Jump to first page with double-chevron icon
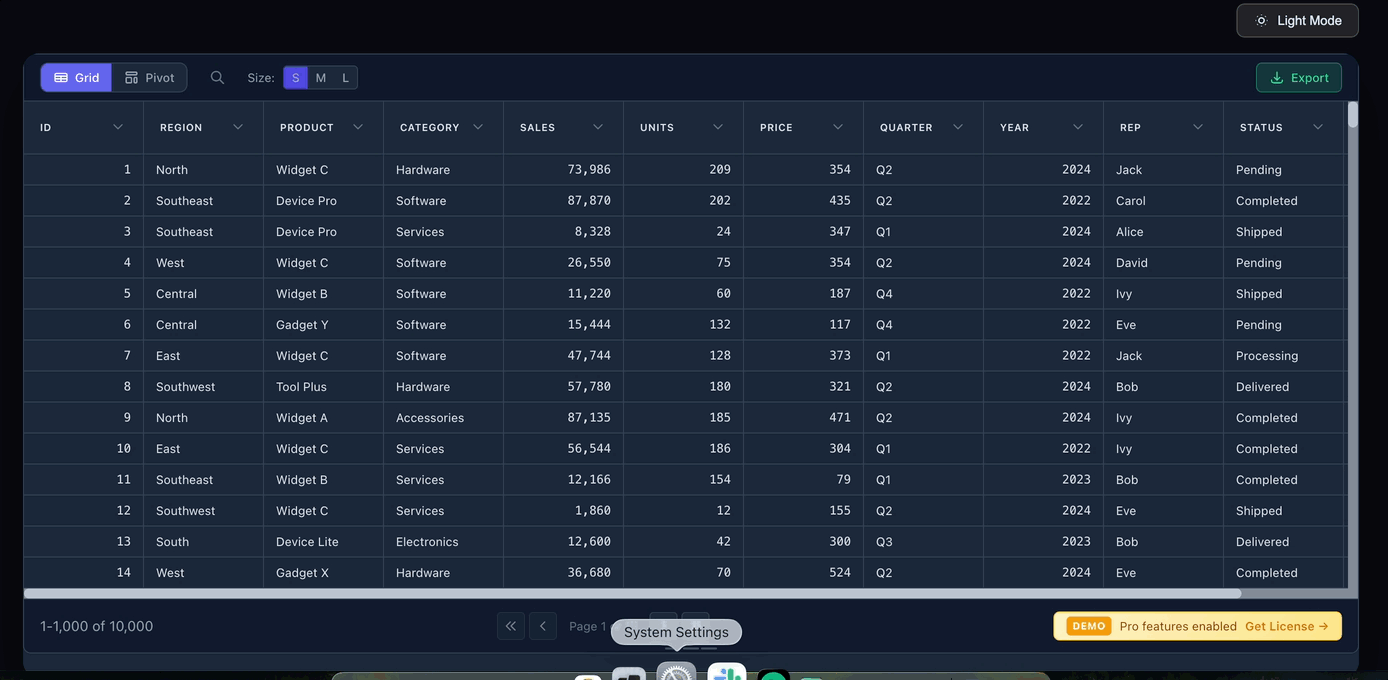 tap(510, 626)
